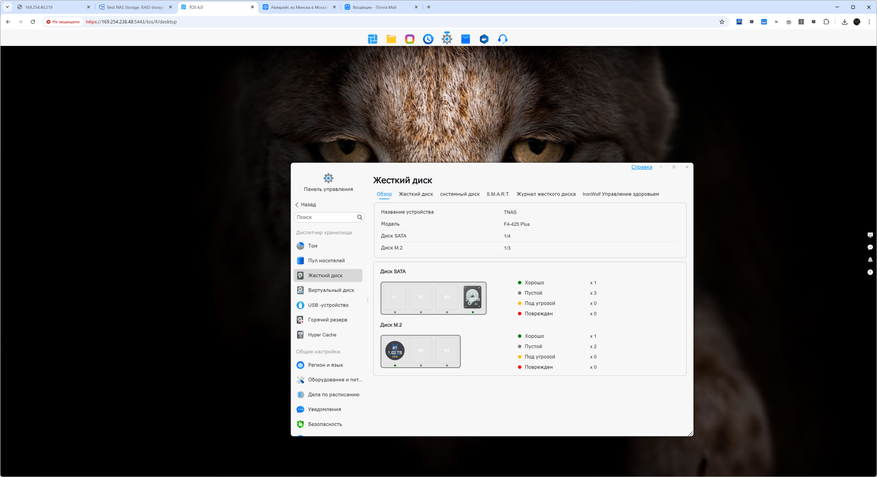Open USB -устройство section
877x477 pixels.
tap(328, 305)
